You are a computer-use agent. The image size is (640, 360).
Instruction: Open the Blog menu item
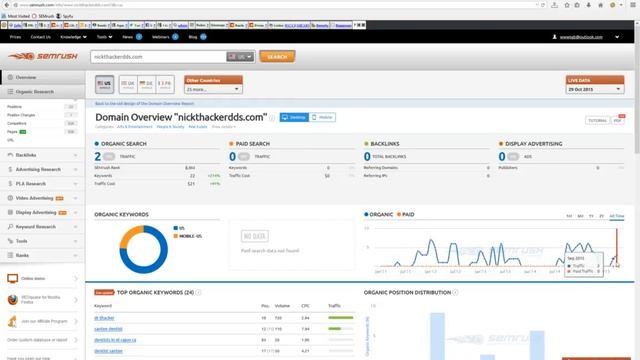point(193,37)
